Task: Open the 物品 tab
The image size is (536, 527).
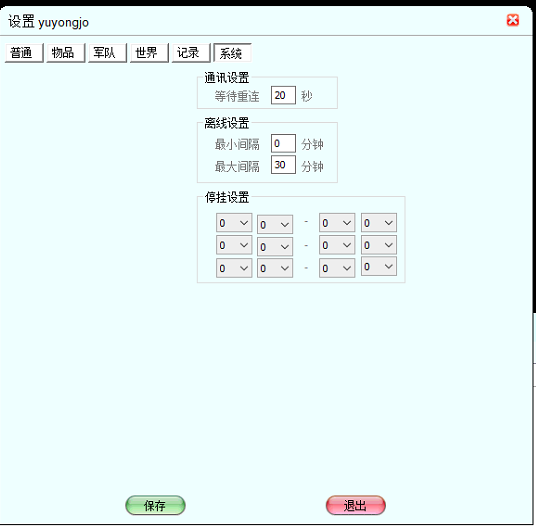Action: [66, 53]
